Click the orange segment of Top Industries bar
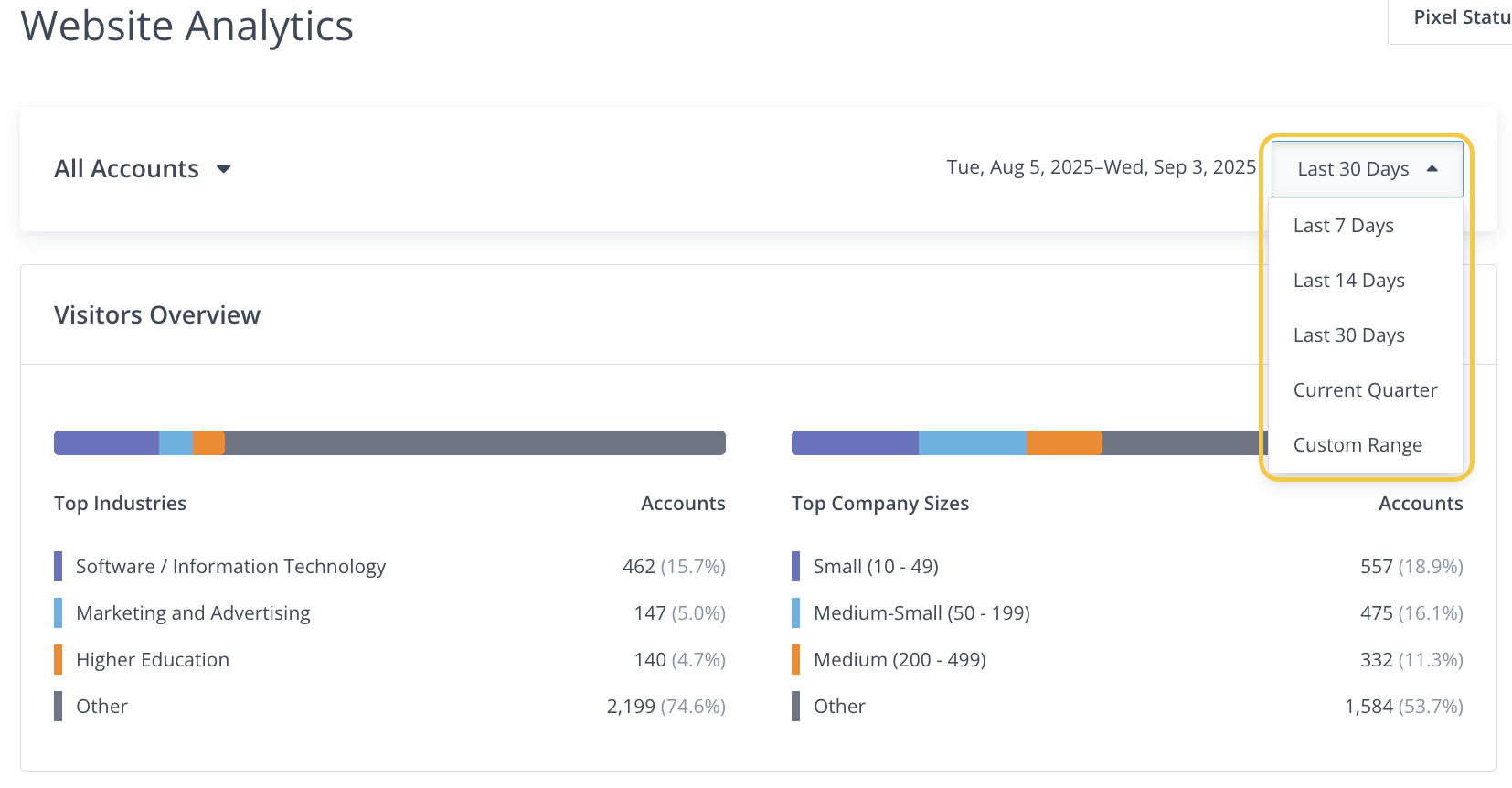This screenshot has height=788, width=1512. click(x=208, y=443)
